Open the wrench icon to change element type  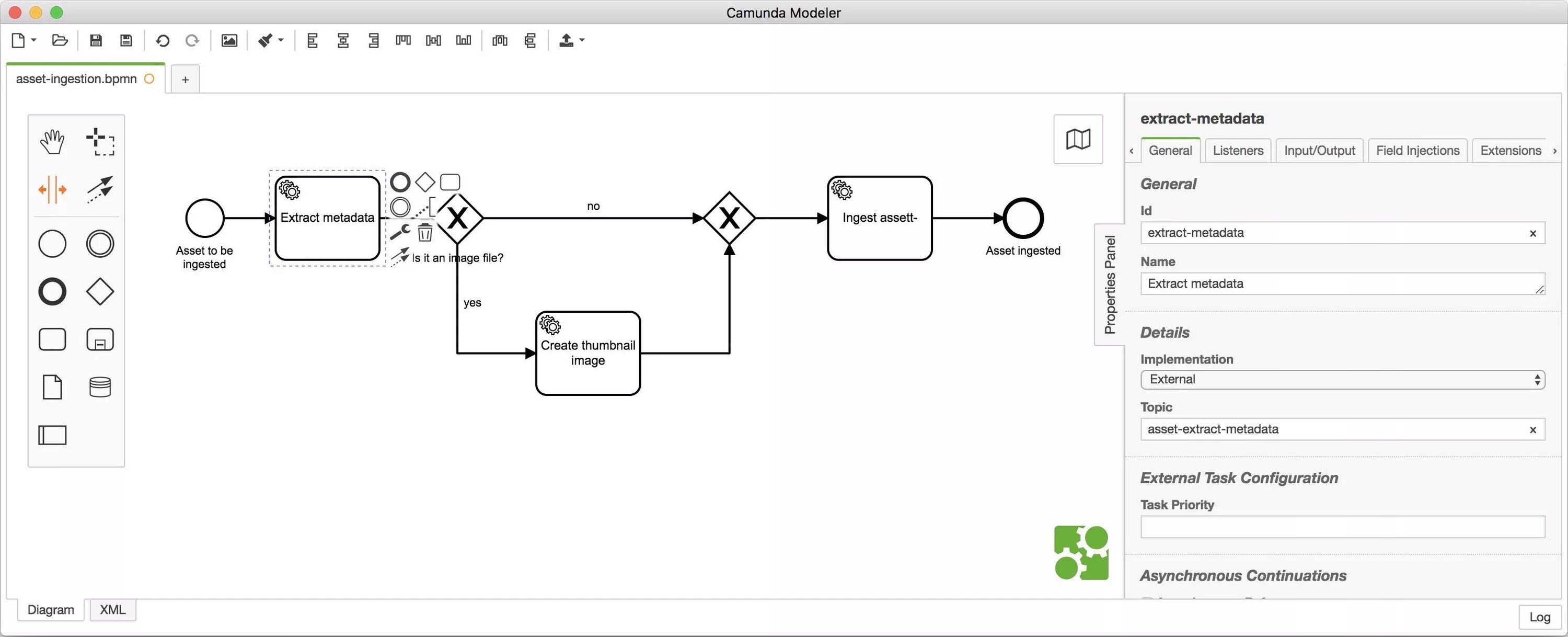pos(399,232)
